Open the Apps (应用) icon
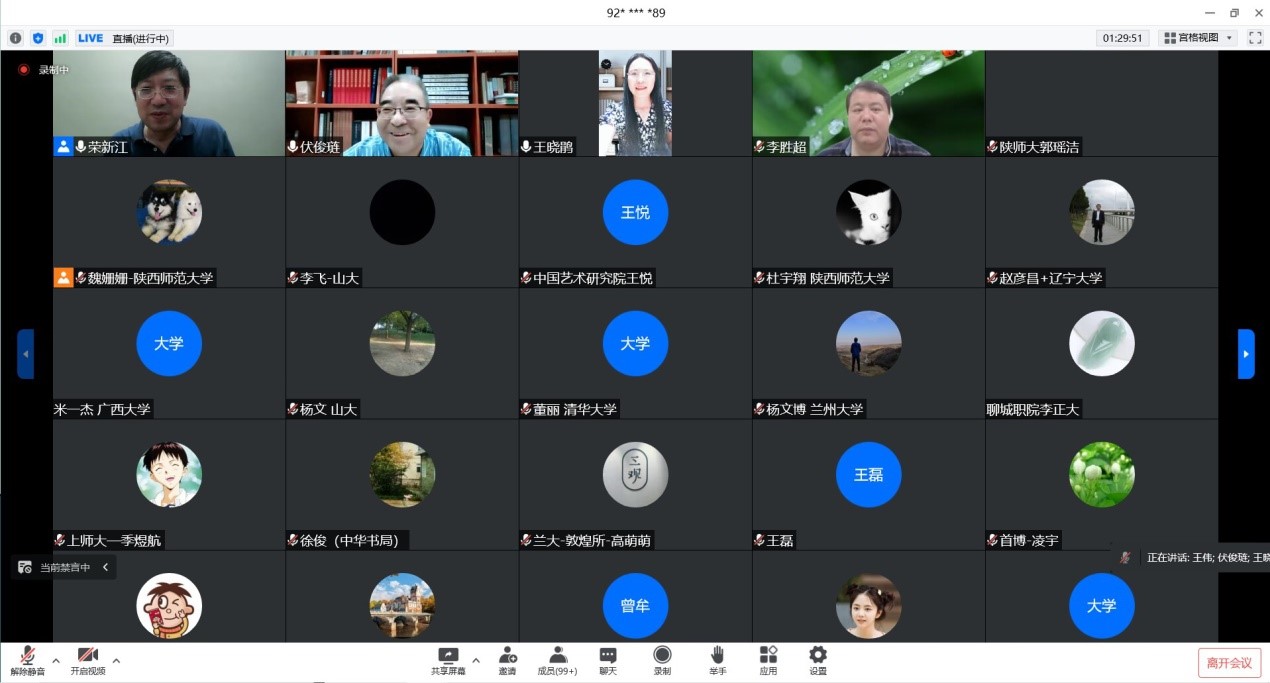The width and height of the screenshot is (1270, 683). pyautogui.click(x=768, y=656)
